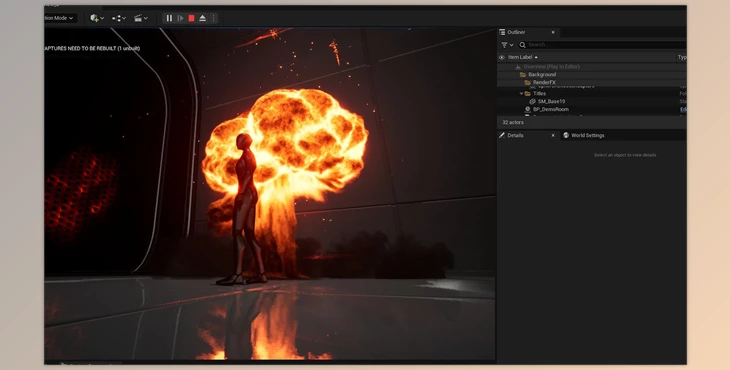Viewport: 730px width, 370px height.
Task: Collapse the Titles folder arrow
Action: pos(521,94)
